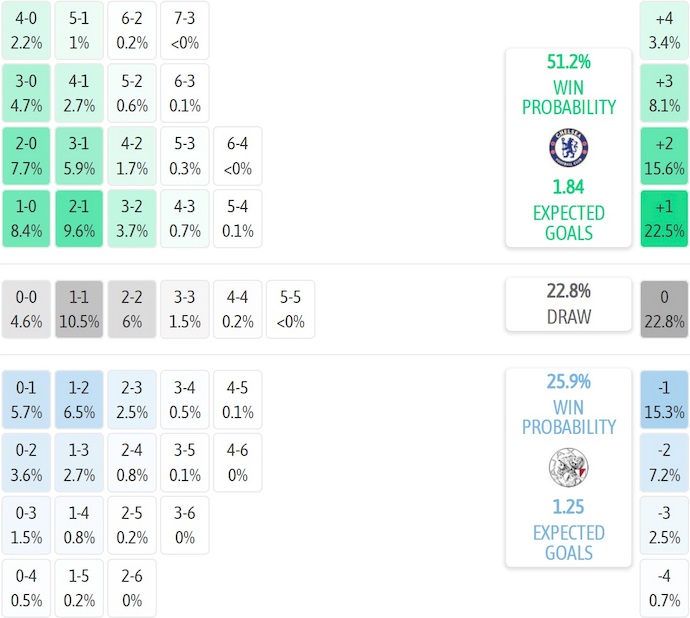Click the Chelsea club crest icon
Image resolution: width=690 pixels, height=618 pixels.
tap(568, 147)
